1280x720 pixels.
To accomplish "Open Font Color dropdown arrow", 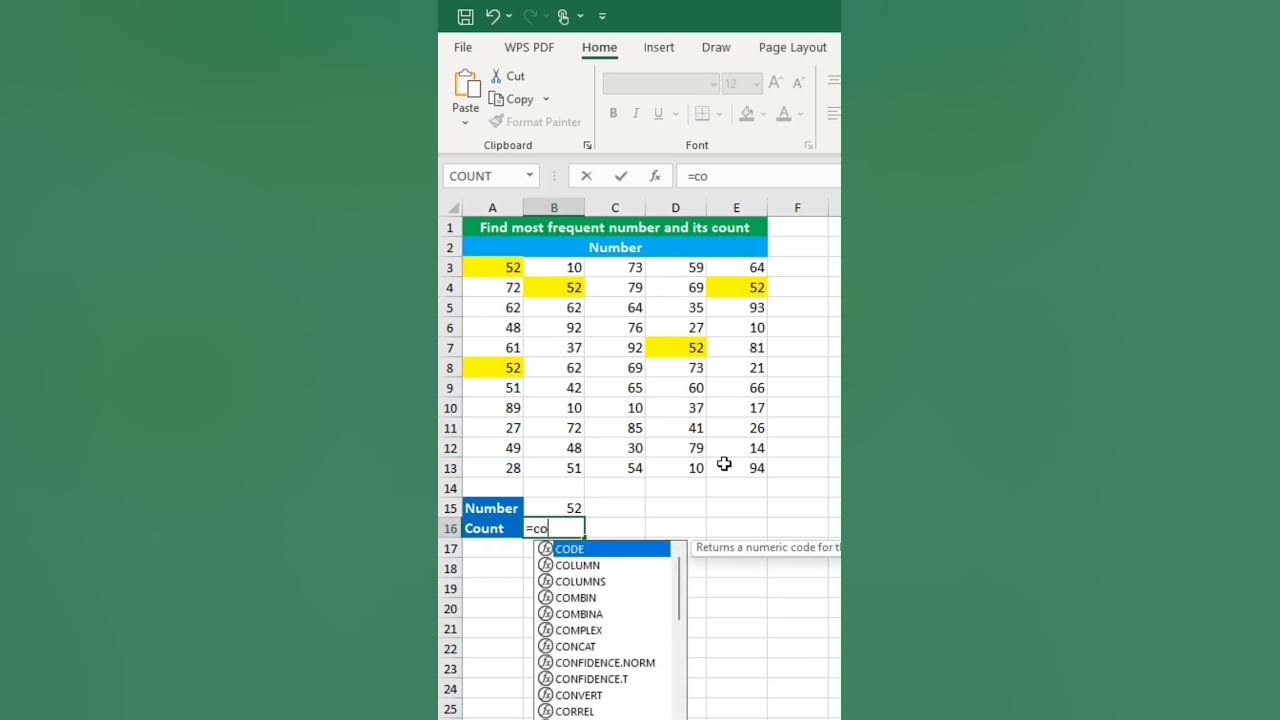I will tap(802, 113).
